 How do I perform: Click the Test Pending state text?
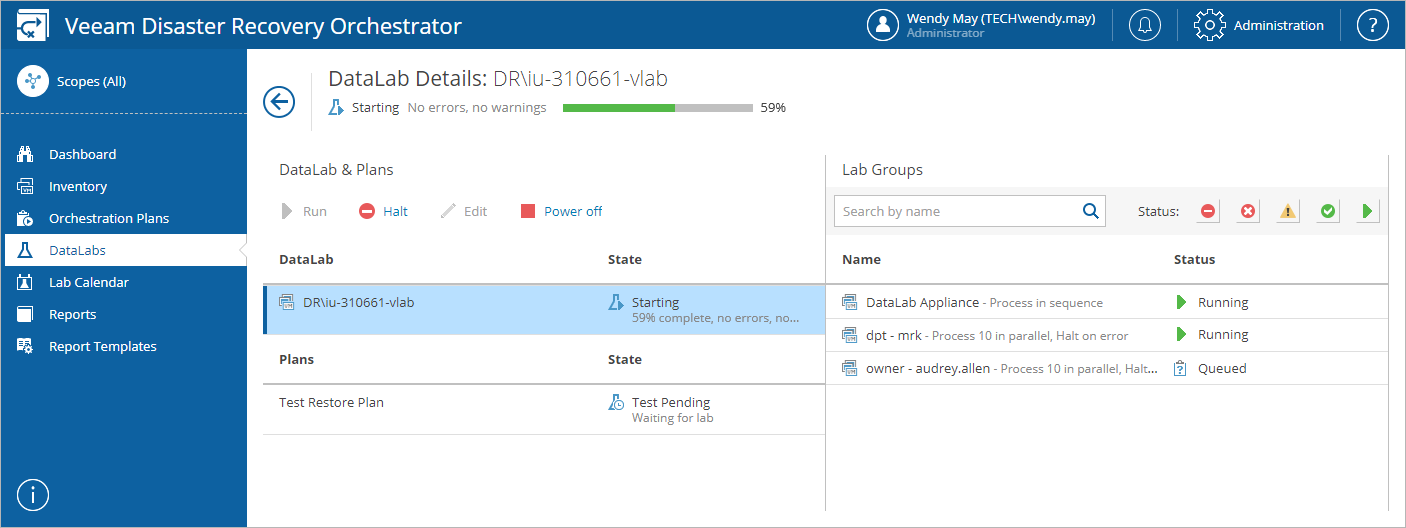(671, 402)
